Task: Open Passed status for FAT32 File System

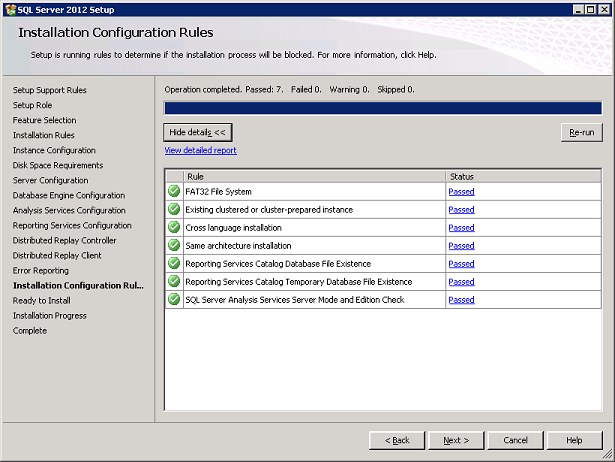Action: point(462,192)
